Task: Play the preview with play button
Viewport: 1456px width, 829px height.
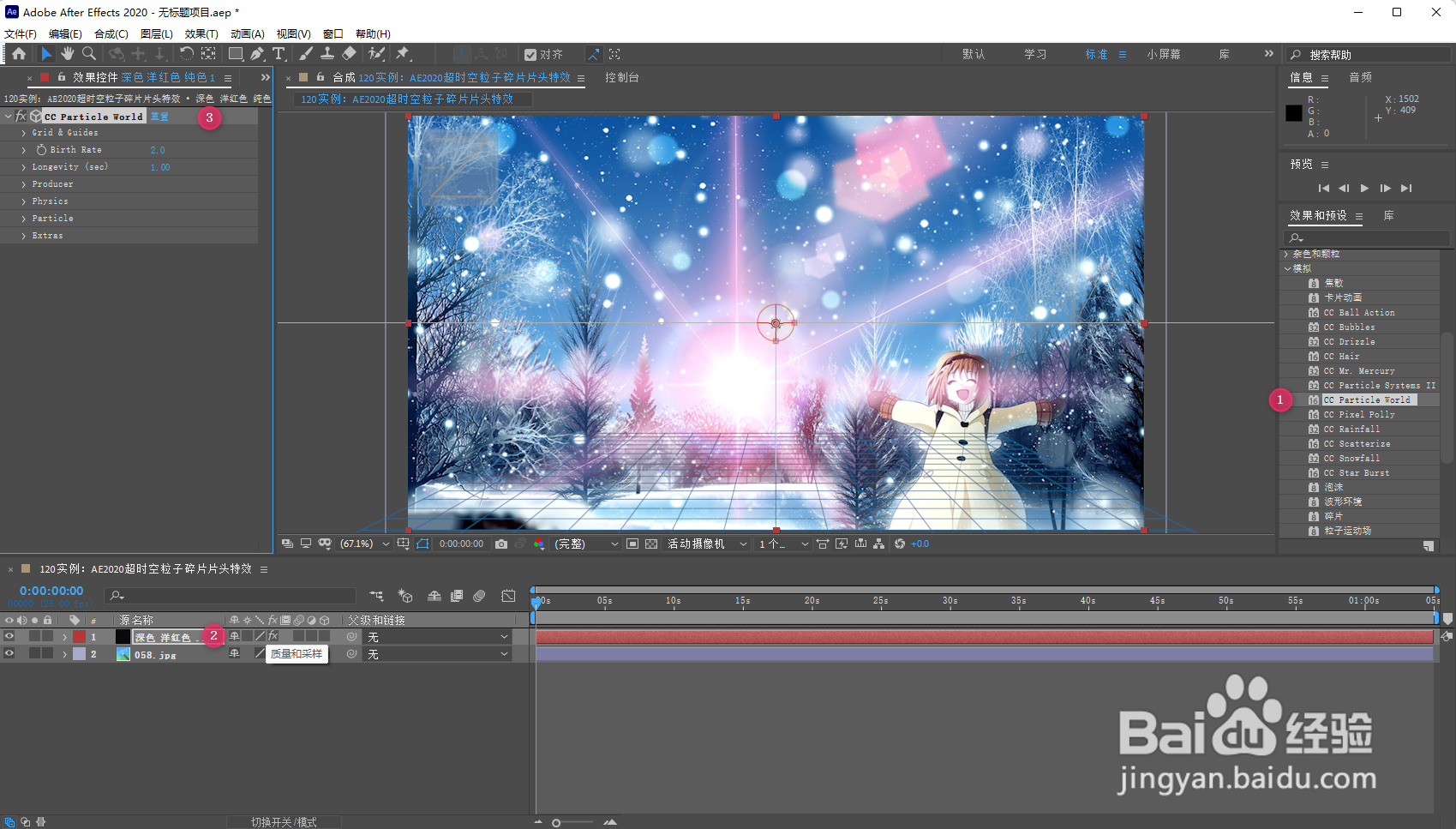Action: (1364, 188)
